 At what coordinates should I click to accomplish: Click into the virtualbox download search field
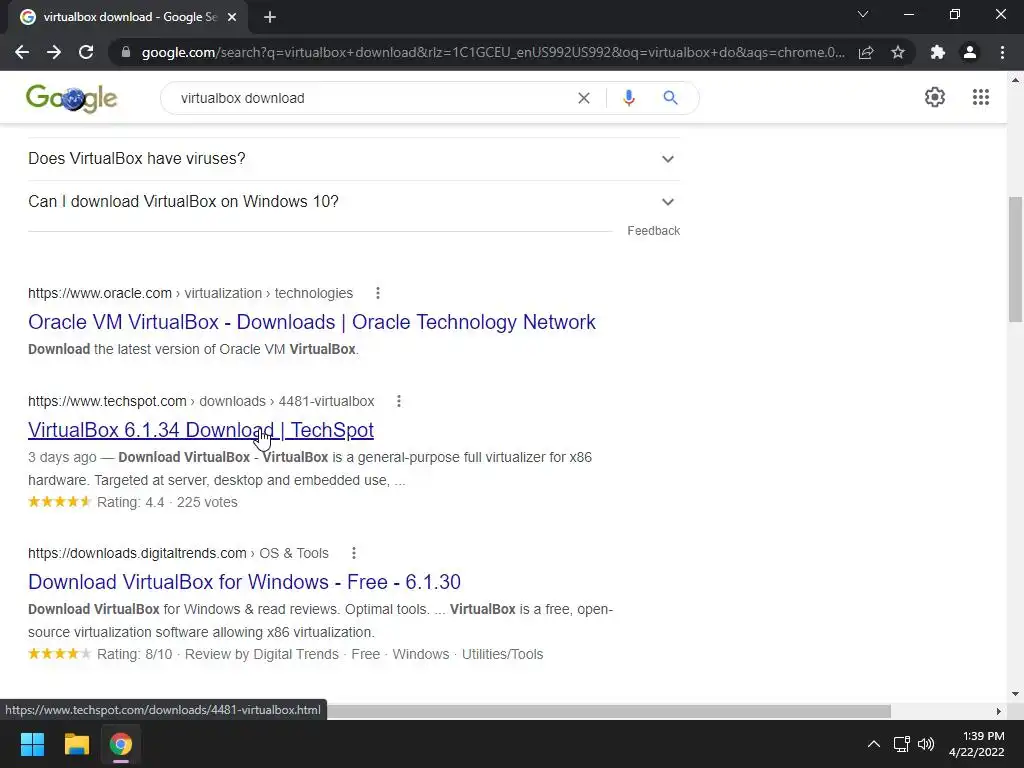point(372,98)
